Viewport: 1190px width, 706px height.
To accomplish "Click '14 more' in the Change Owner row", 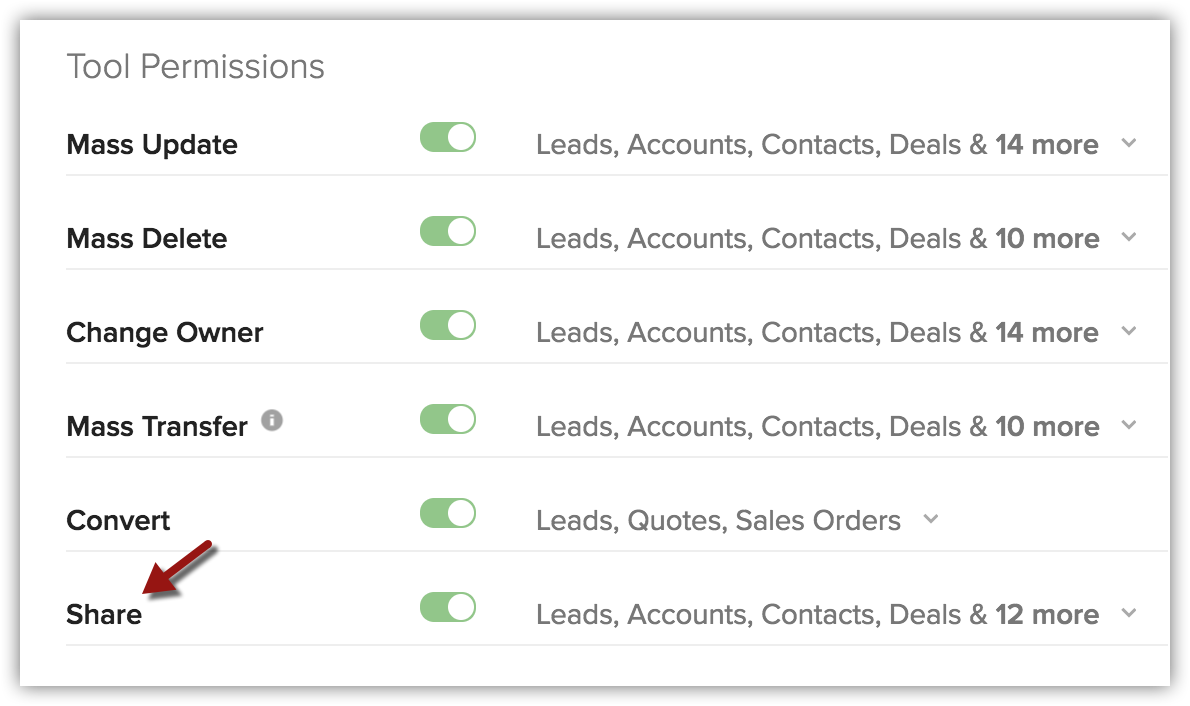I will pos(1047,333).
